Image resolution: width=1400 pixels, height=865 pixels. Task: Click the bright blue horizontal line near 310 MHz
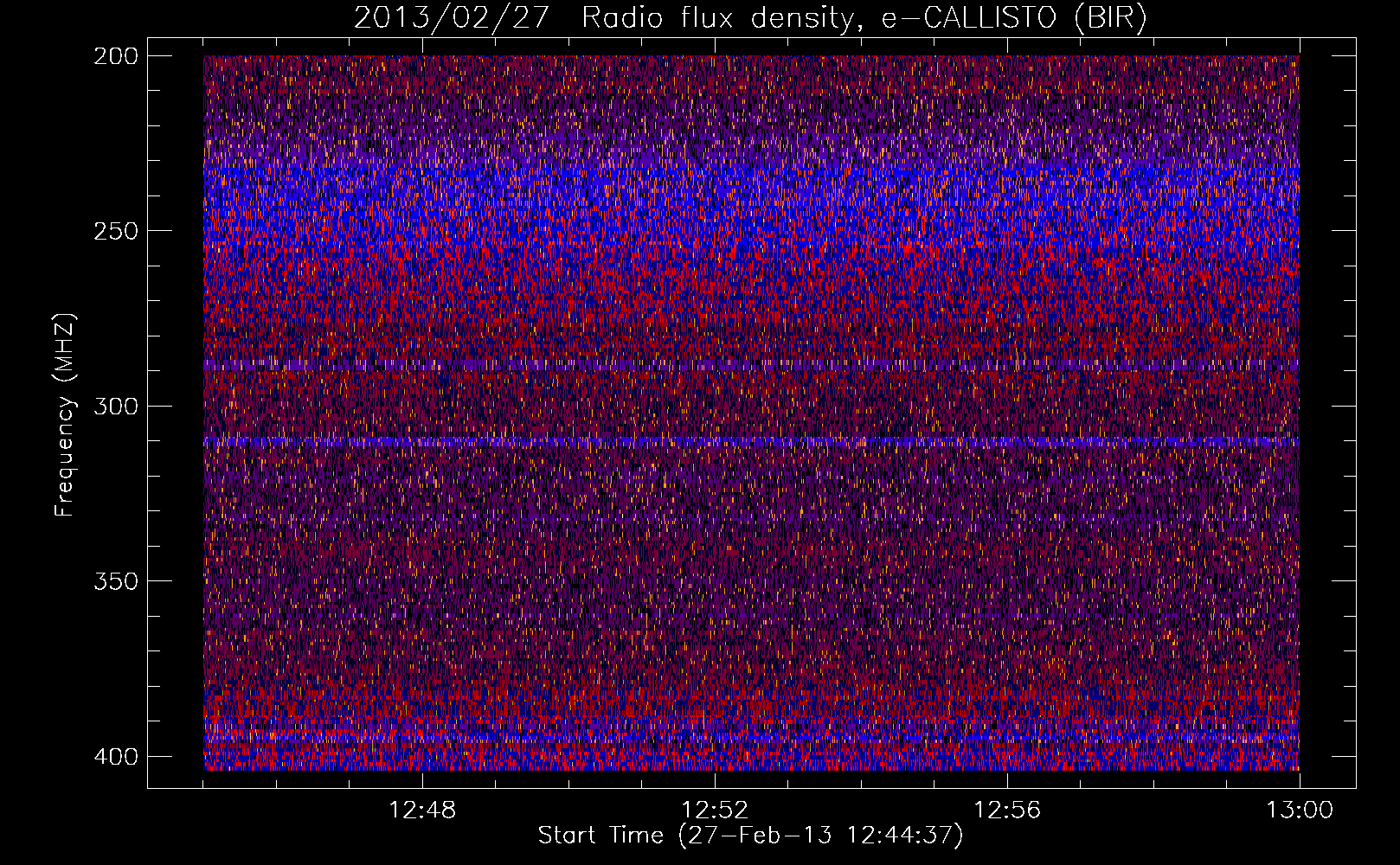pyautogui.click(x=751, y=442)
